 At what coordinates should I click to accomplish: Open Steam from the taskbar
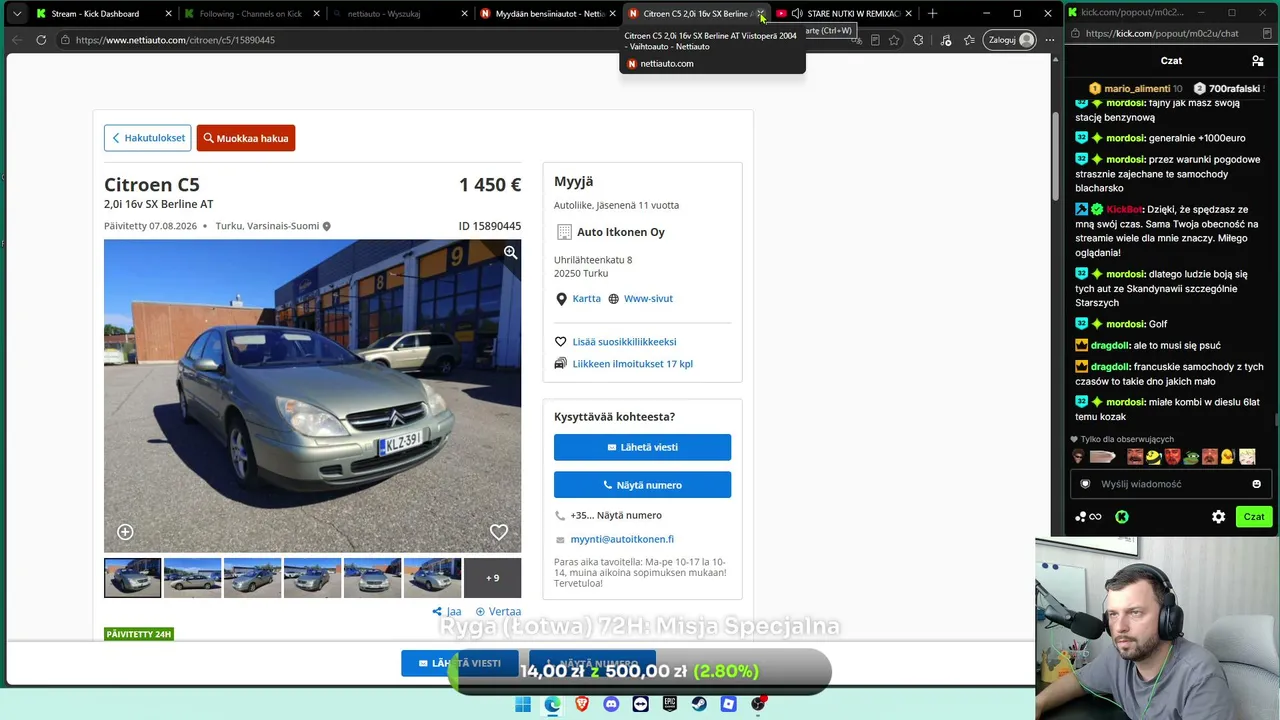tap(700, 704)
